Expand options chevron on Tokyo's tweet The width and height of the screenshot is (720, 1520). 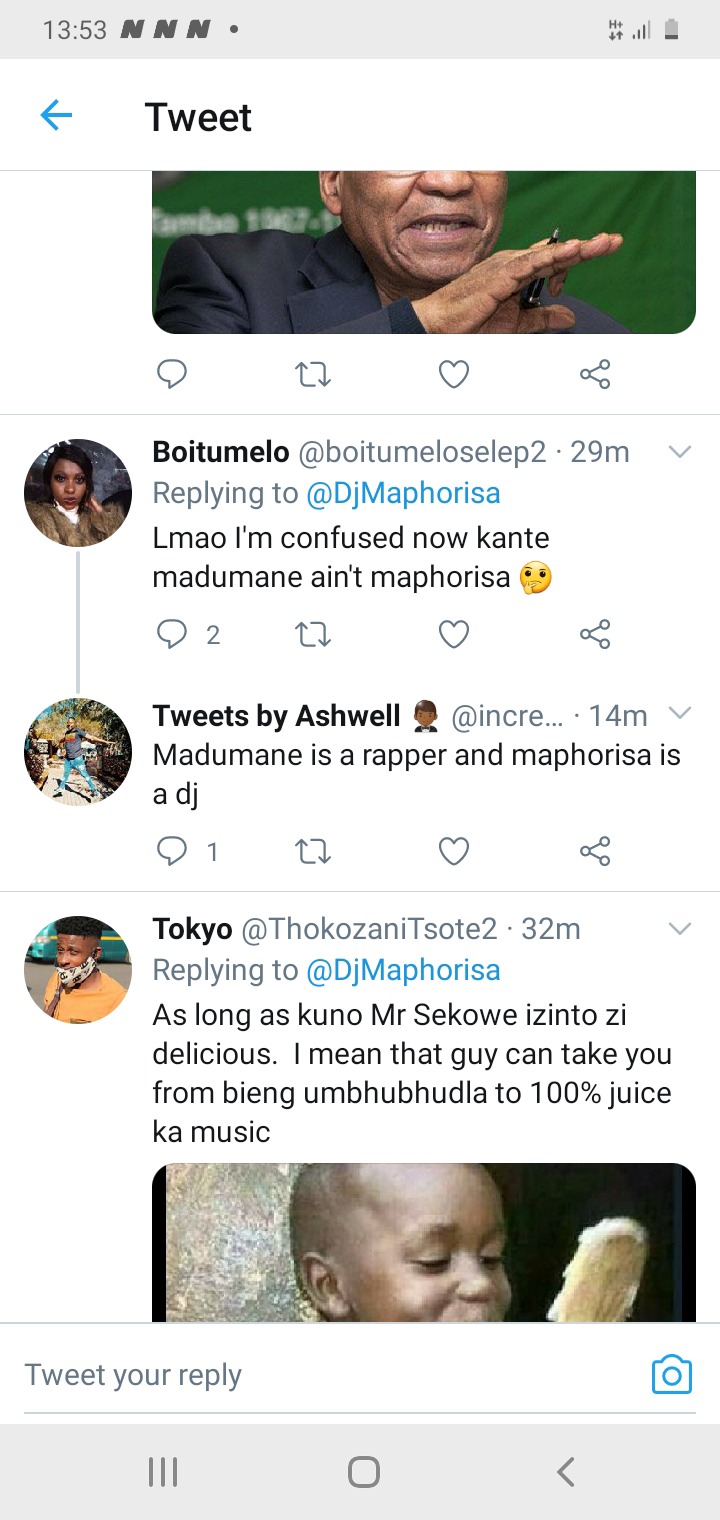click(x=680, y=929)
